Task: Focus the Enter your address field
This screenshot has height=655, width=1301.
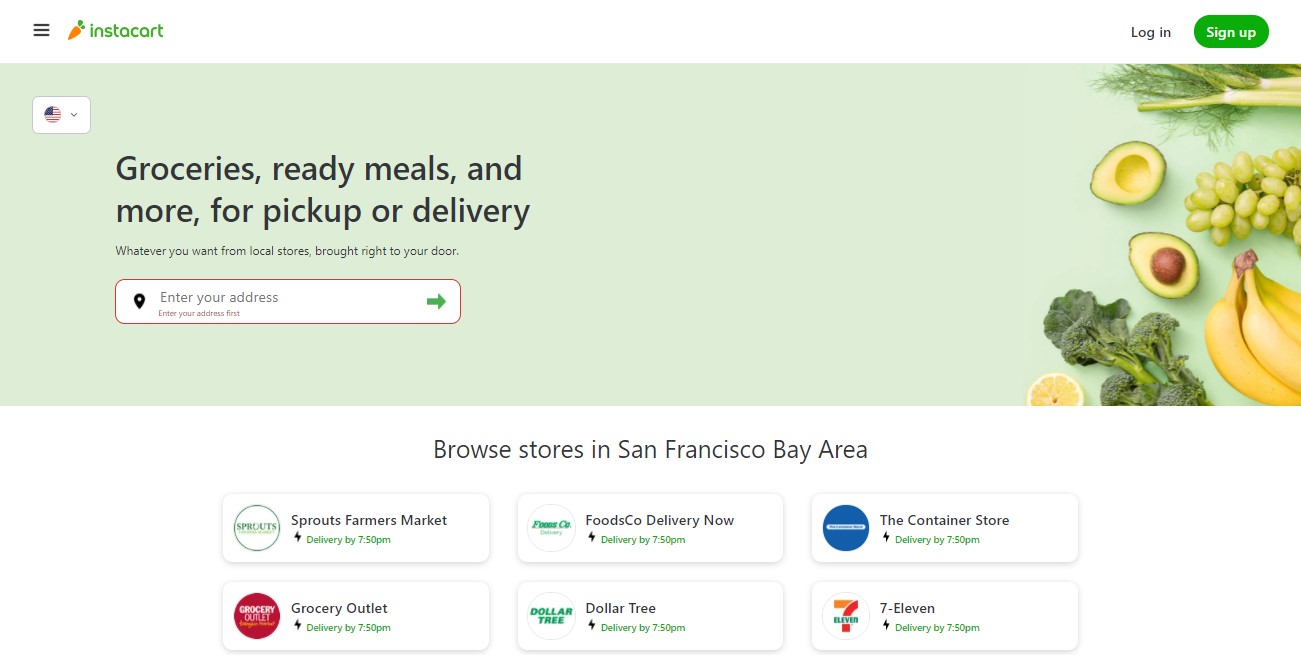Action: click(285, 298)
